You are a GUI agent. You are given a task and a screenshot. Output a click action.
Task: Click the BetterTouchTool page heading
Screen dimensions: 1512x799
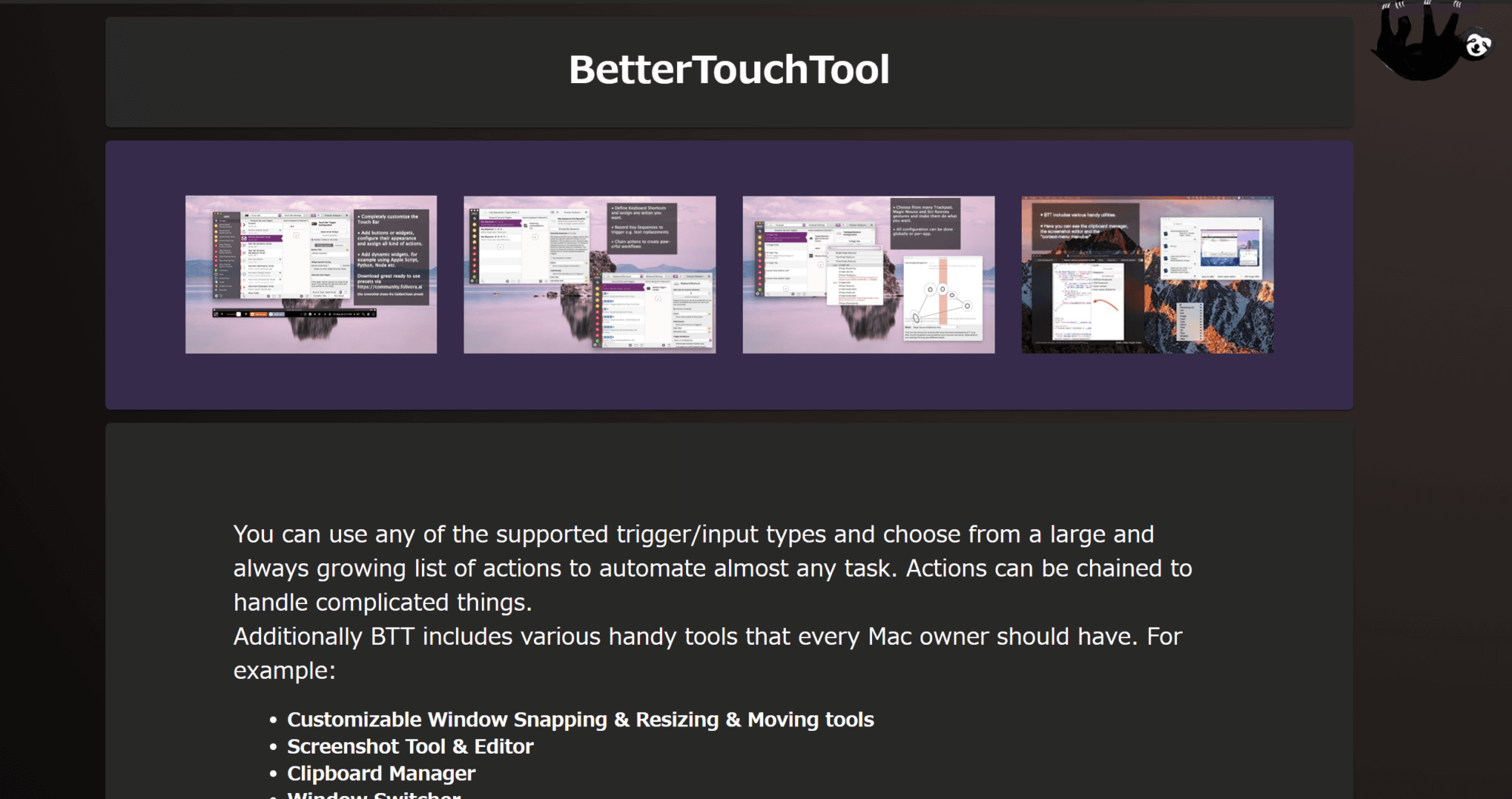pyautogui.click(x=729, y=70)
